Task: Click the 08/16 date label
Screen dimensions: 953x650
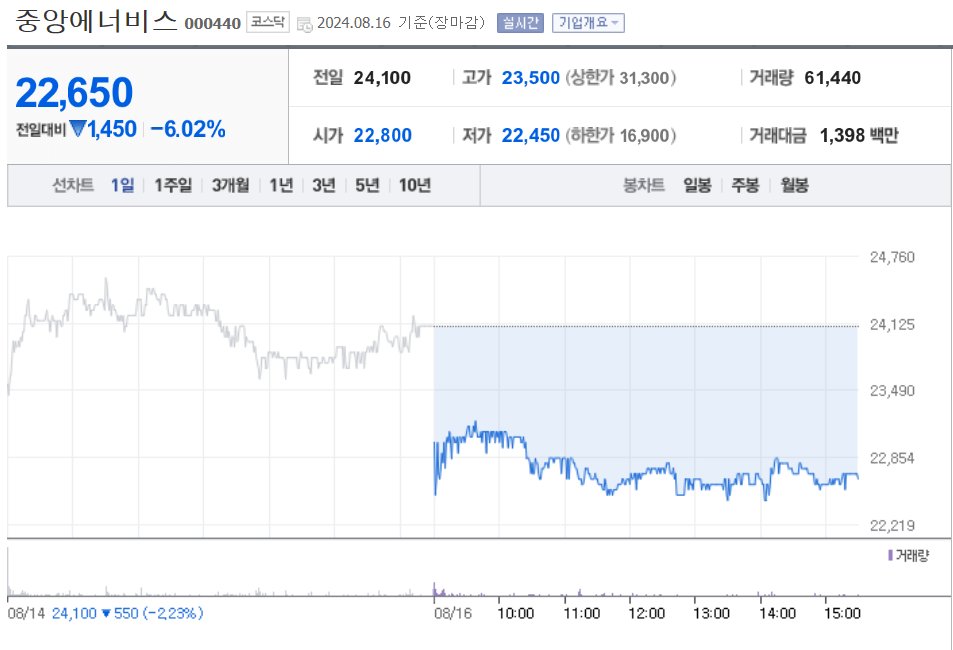Action: (453, 613)
